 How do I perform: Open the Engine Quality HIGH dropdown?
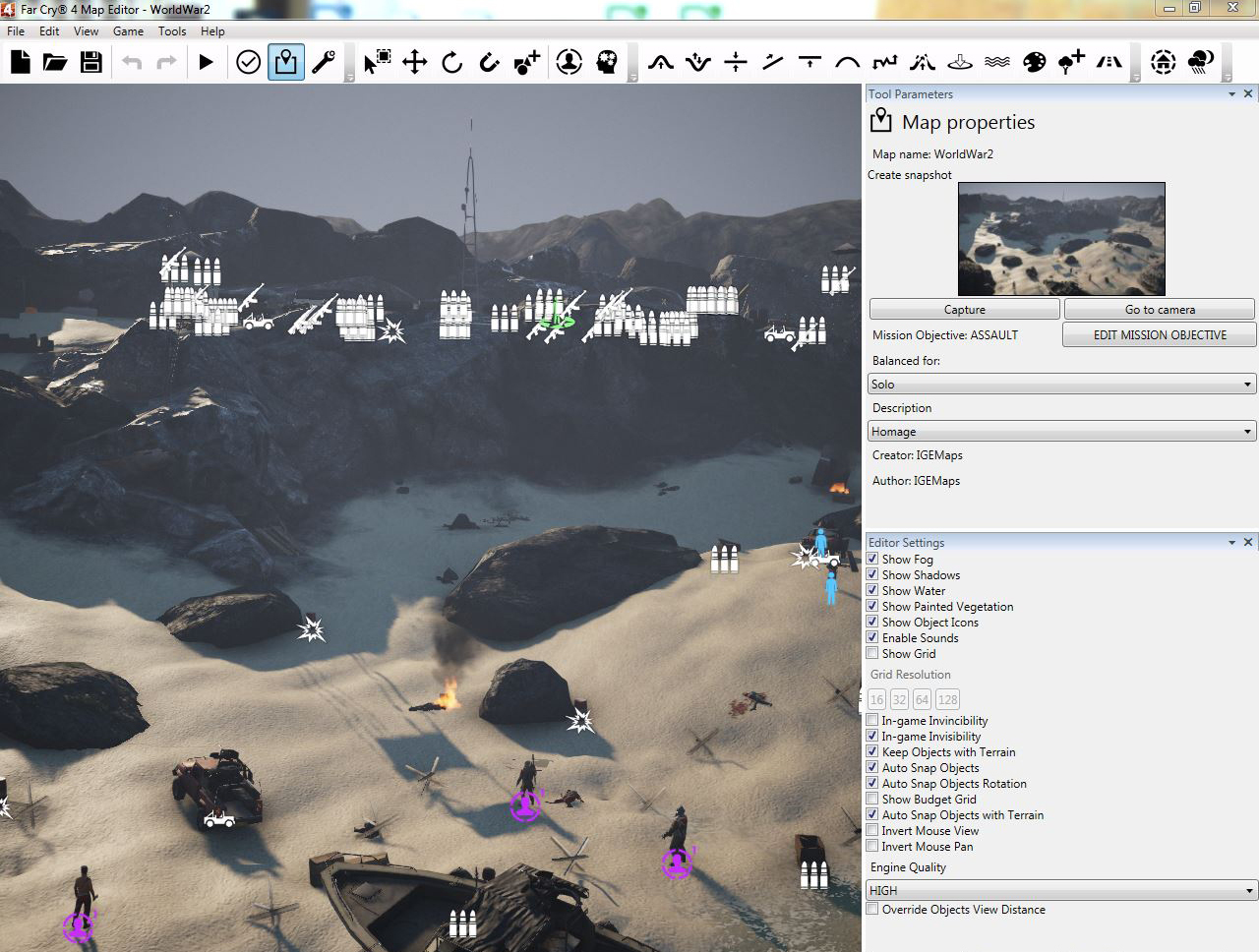point(1062,891)
